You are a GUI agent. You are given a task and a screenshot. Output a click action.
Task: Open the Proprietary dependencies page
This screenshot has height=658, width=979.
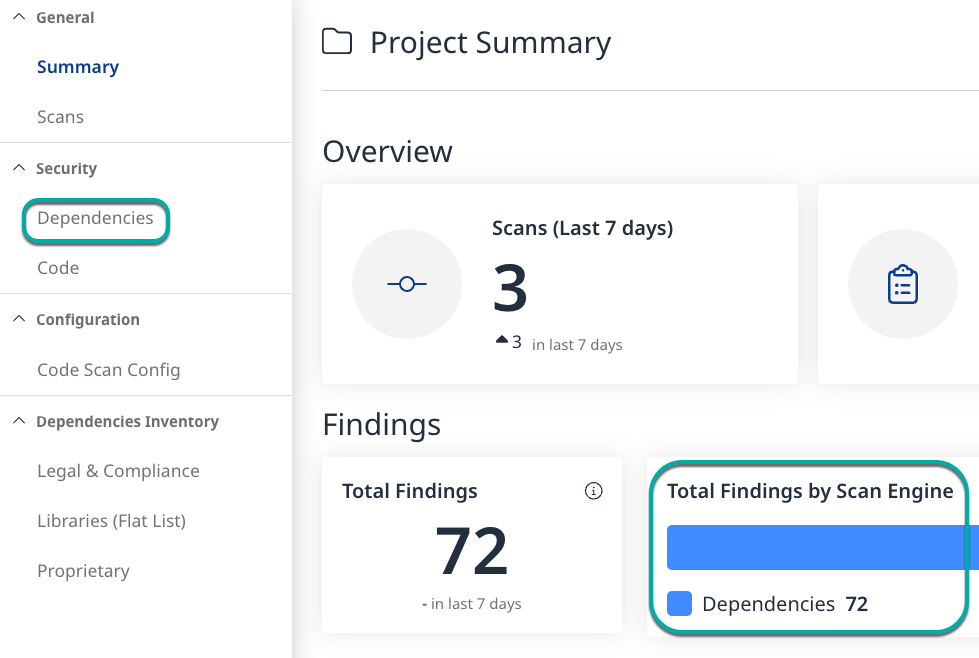click(x=83, y=570)
